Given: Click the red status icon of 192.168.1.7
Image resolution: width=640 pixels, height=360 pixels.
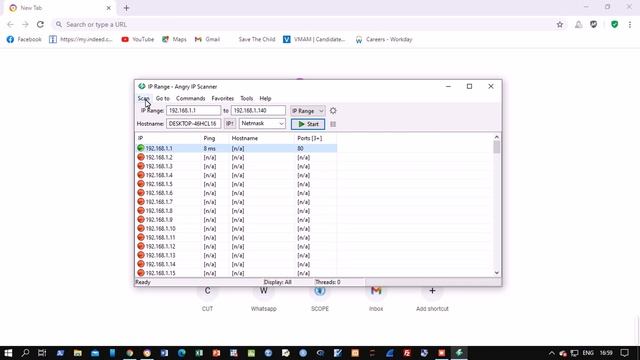Looking at the screenshot, I should coord(141,202).
